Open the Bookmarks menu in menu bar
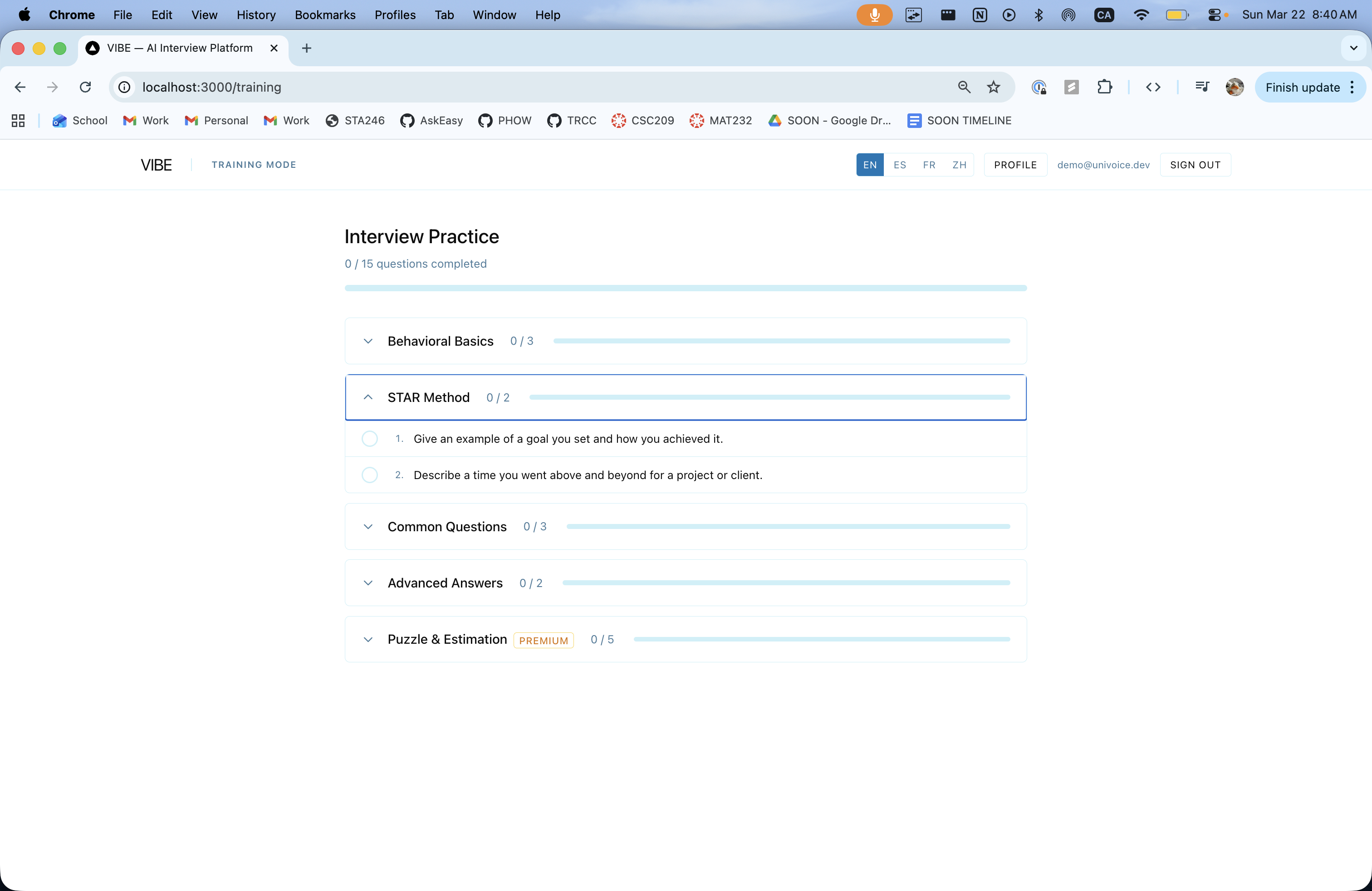The image size is (1372, 891). tap(324, 15)
